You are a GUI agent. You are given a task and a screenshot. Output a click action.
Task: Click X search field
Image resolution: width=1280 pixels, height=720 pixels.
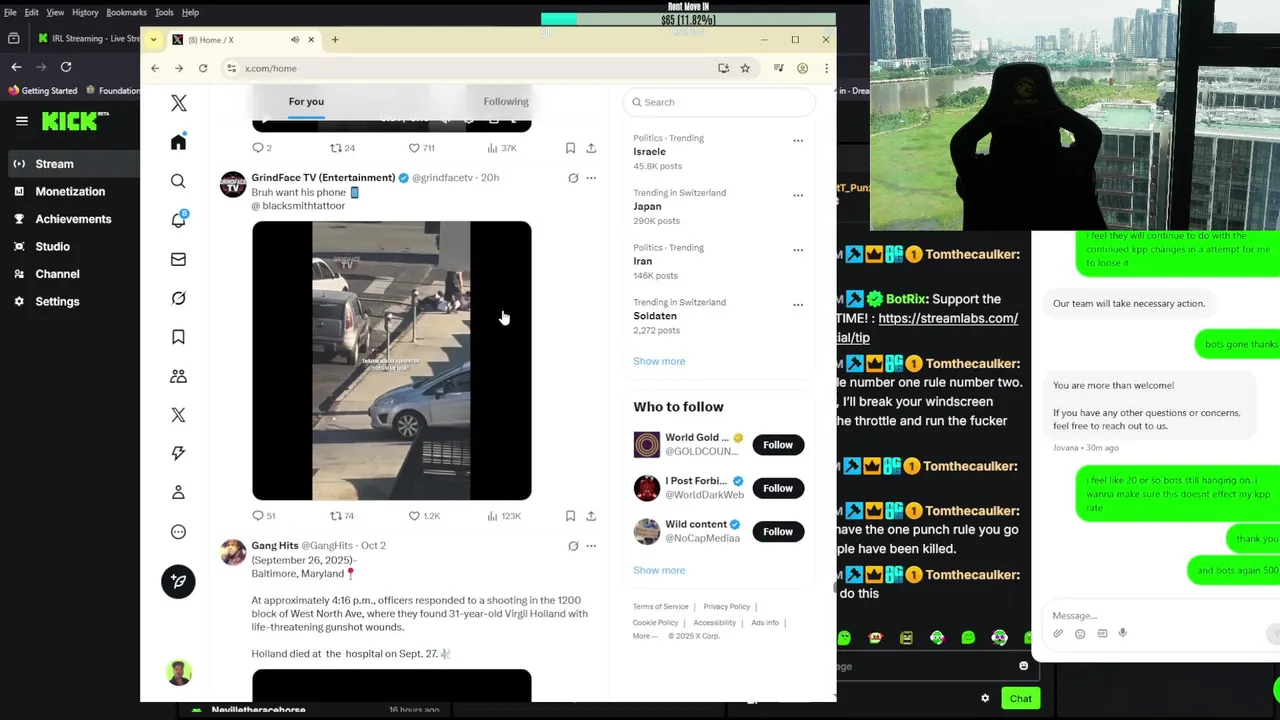719,102
